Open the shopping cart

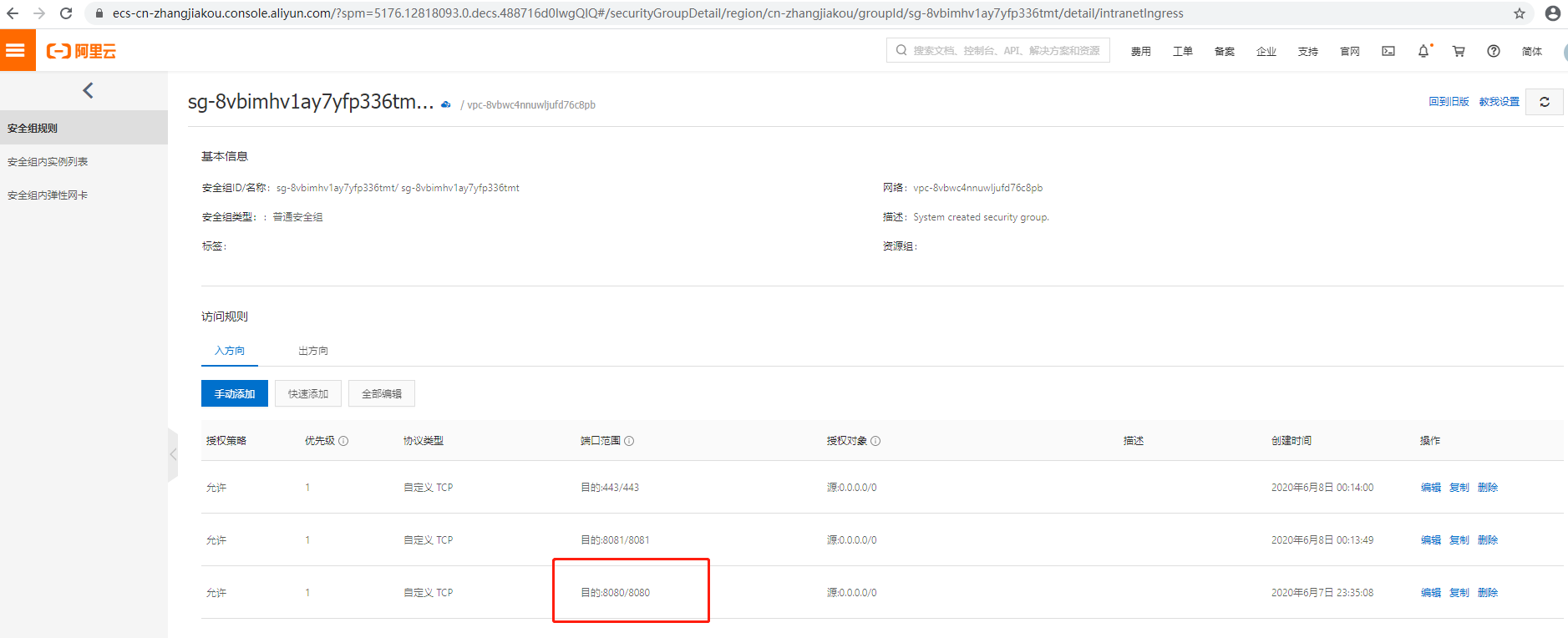click(1459, 51)
